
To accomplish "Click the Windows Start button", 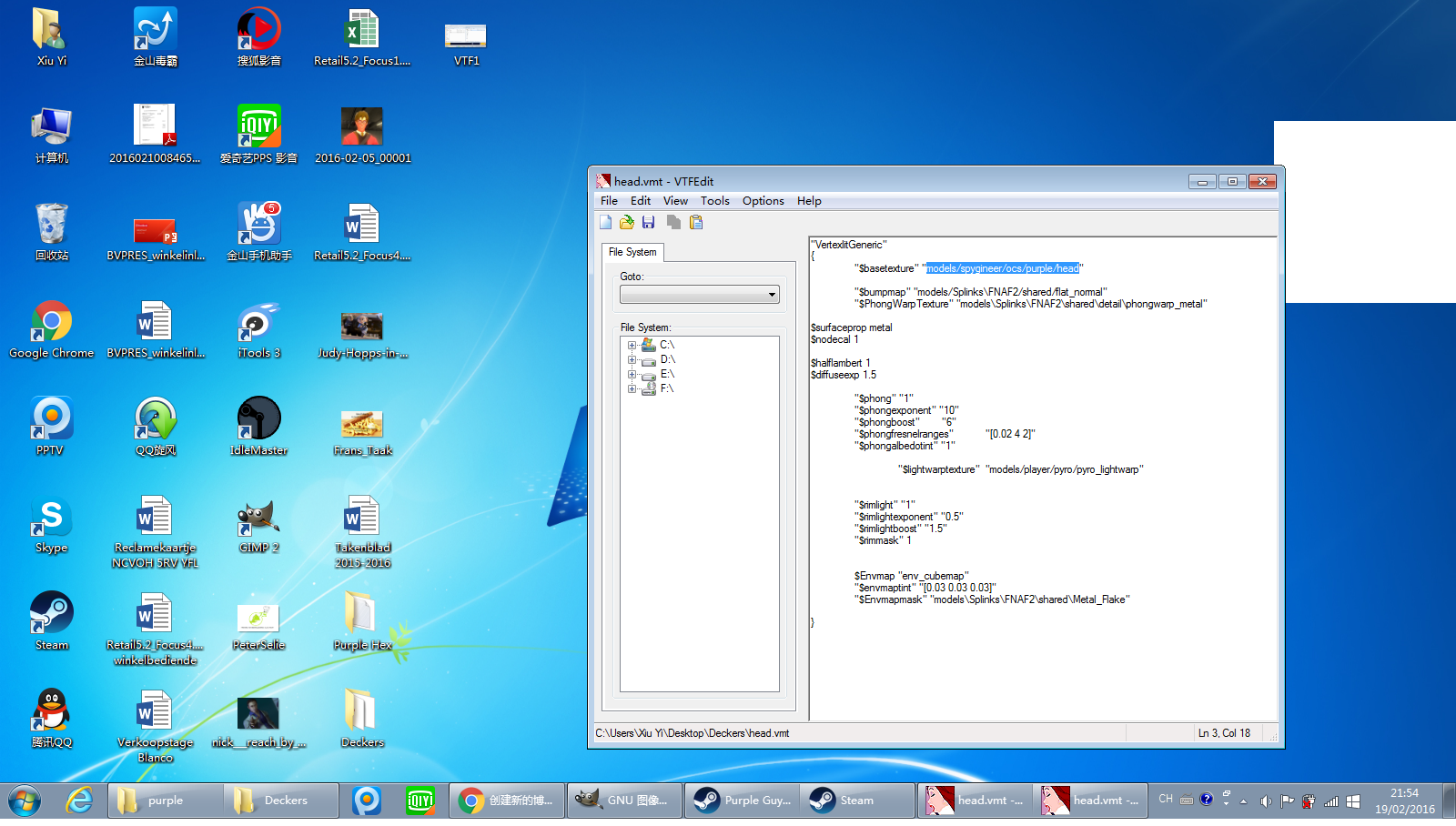I will tap(25, 801).
